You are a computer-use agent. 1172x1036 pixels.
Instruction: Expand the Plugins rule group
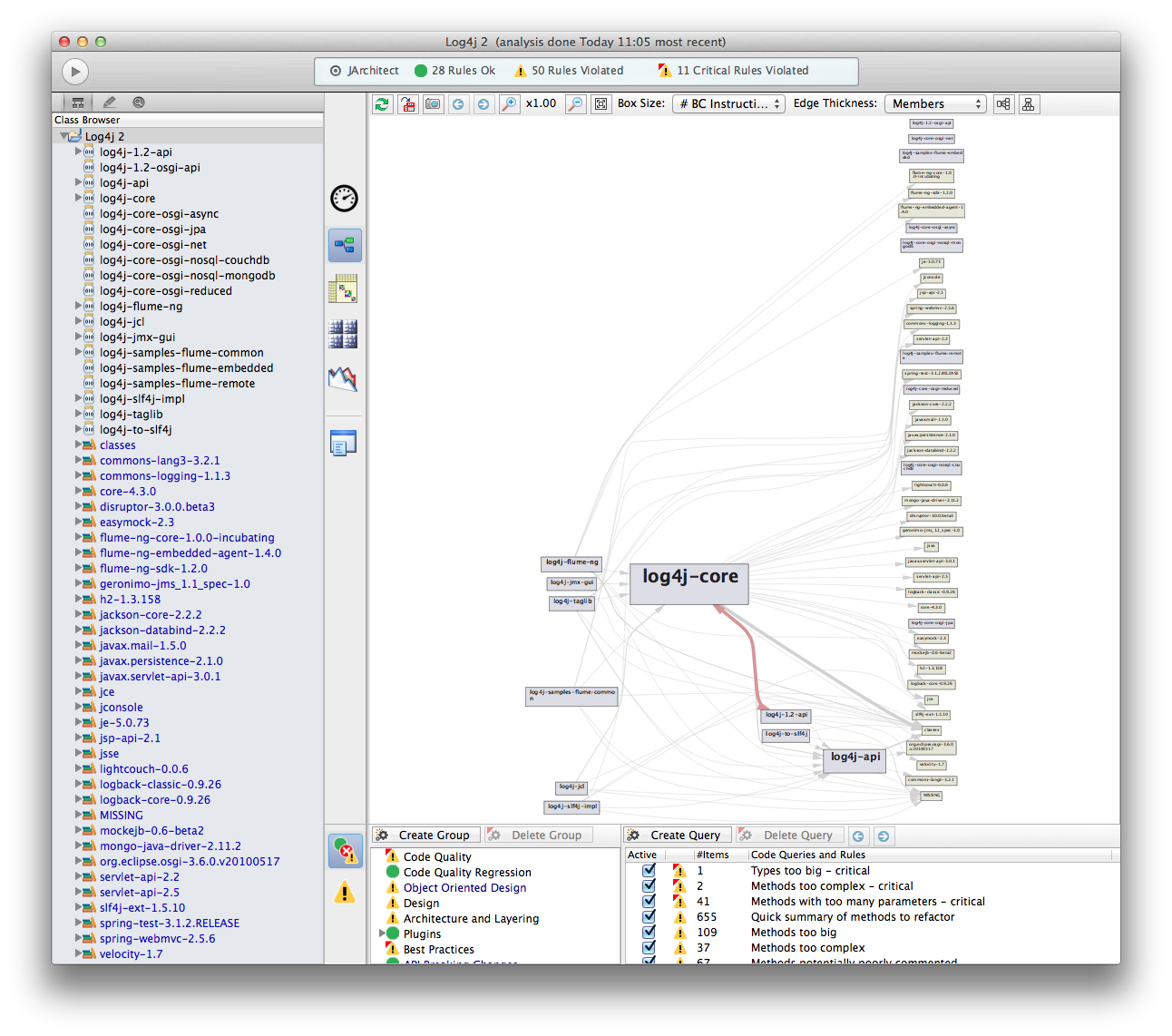click(382, 933)
